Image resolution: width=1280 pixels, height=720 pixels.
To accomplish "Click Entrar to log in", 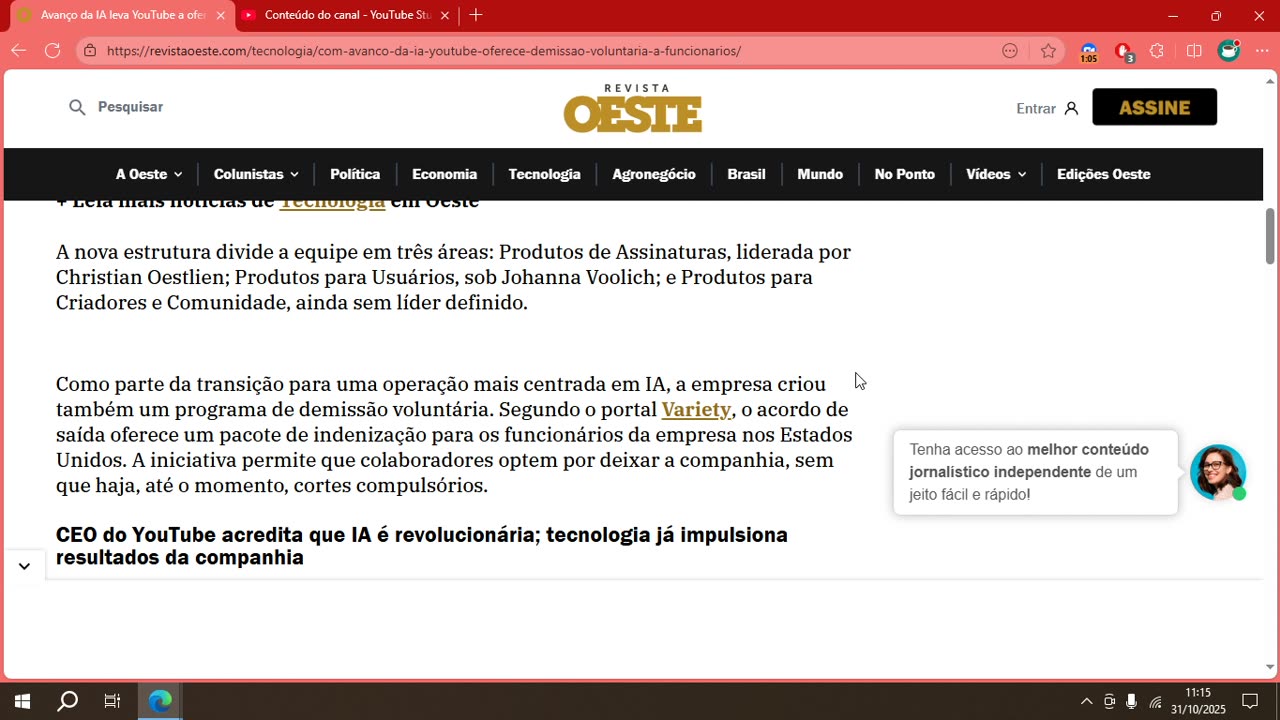I will (1036, 108).
